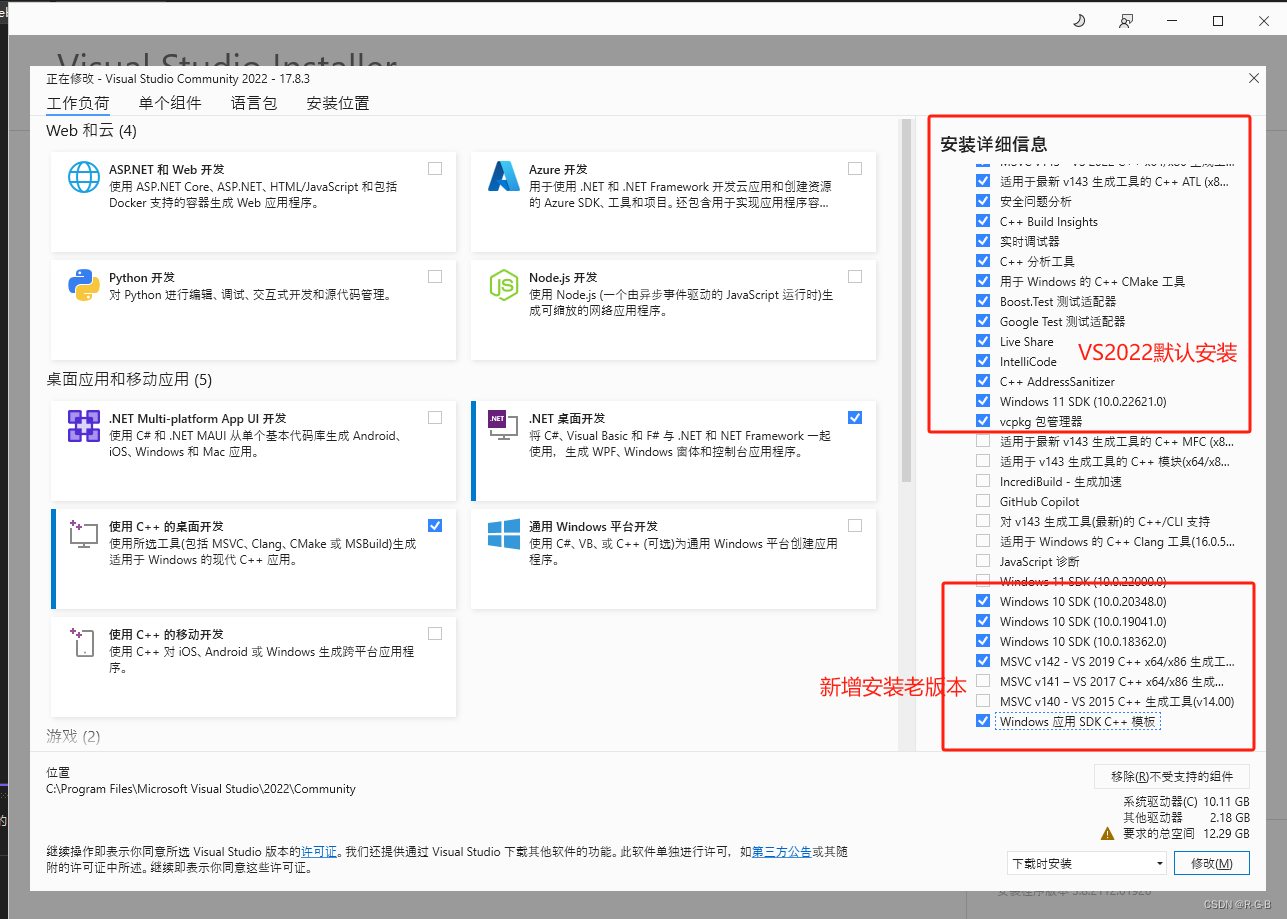Click the 桌面应用和移动应用 (5) section header
The image size is (1287, 919).
129,380
